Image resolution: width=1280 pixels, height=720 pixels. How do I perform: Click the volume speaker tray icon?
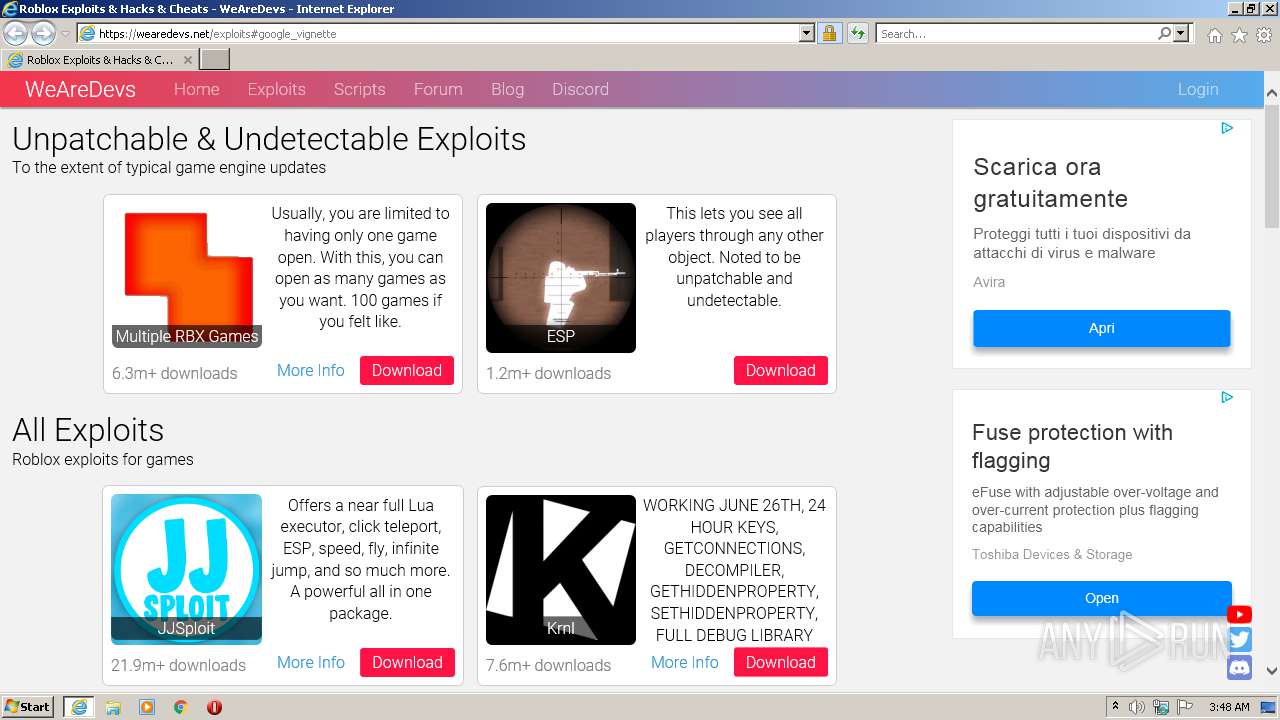1137,707
